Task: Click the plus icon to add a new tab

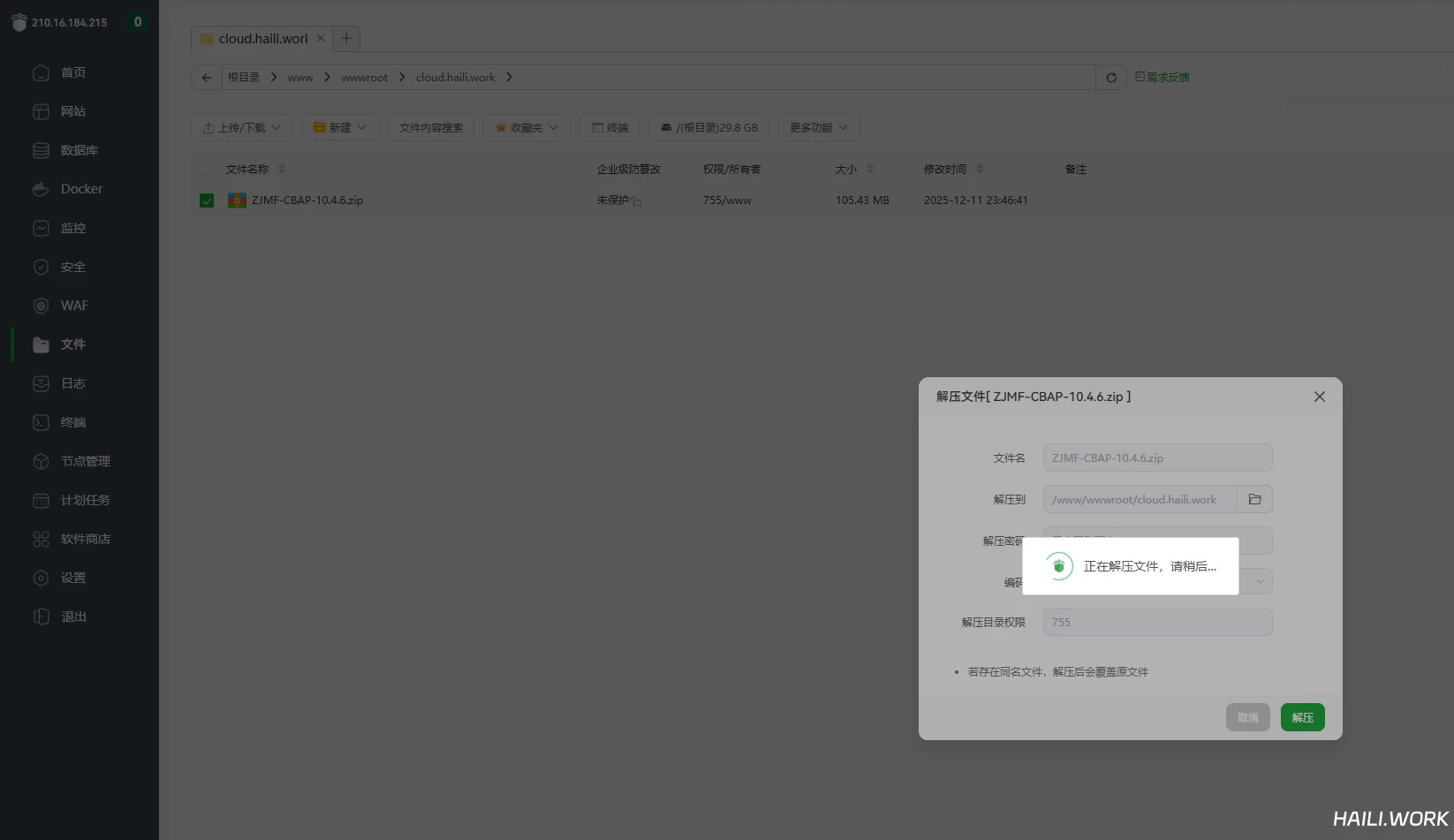Action: pyautogui.click(x=346, y=38)
